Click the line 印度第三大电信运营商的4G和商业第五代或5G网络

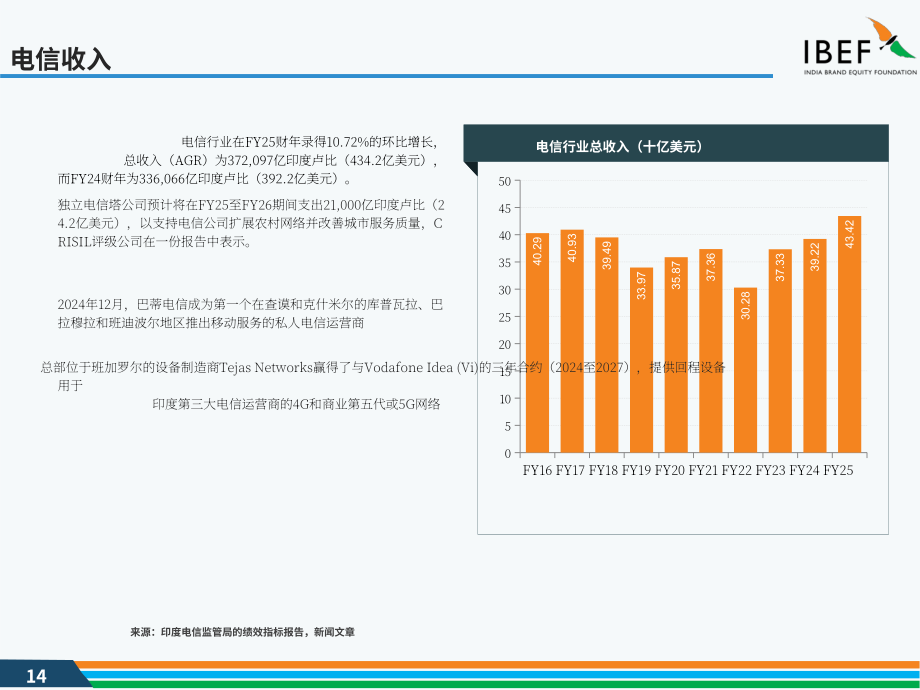click(296, 404)
